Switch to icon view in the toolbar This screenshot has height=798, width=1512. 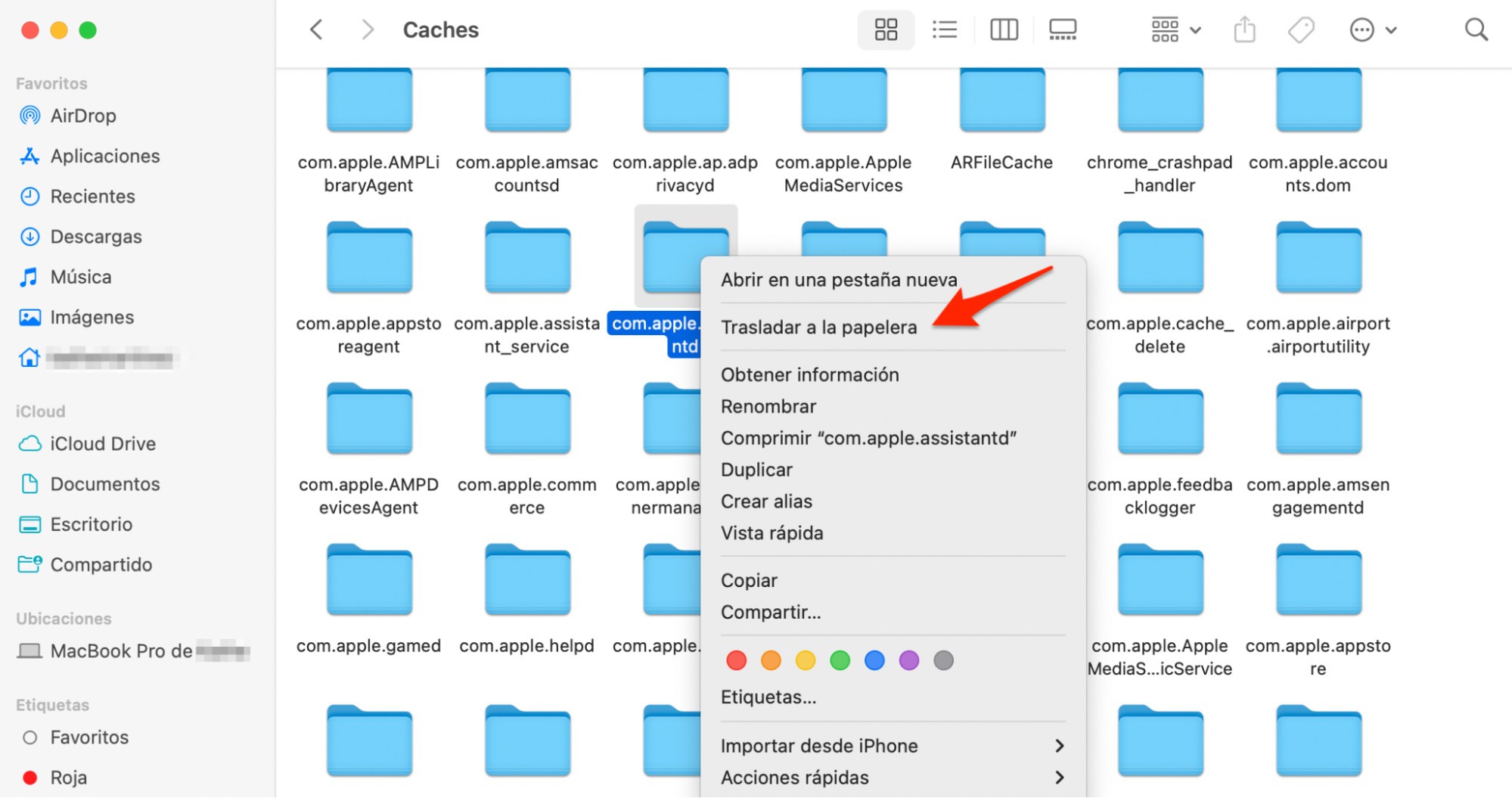point(885,29)
